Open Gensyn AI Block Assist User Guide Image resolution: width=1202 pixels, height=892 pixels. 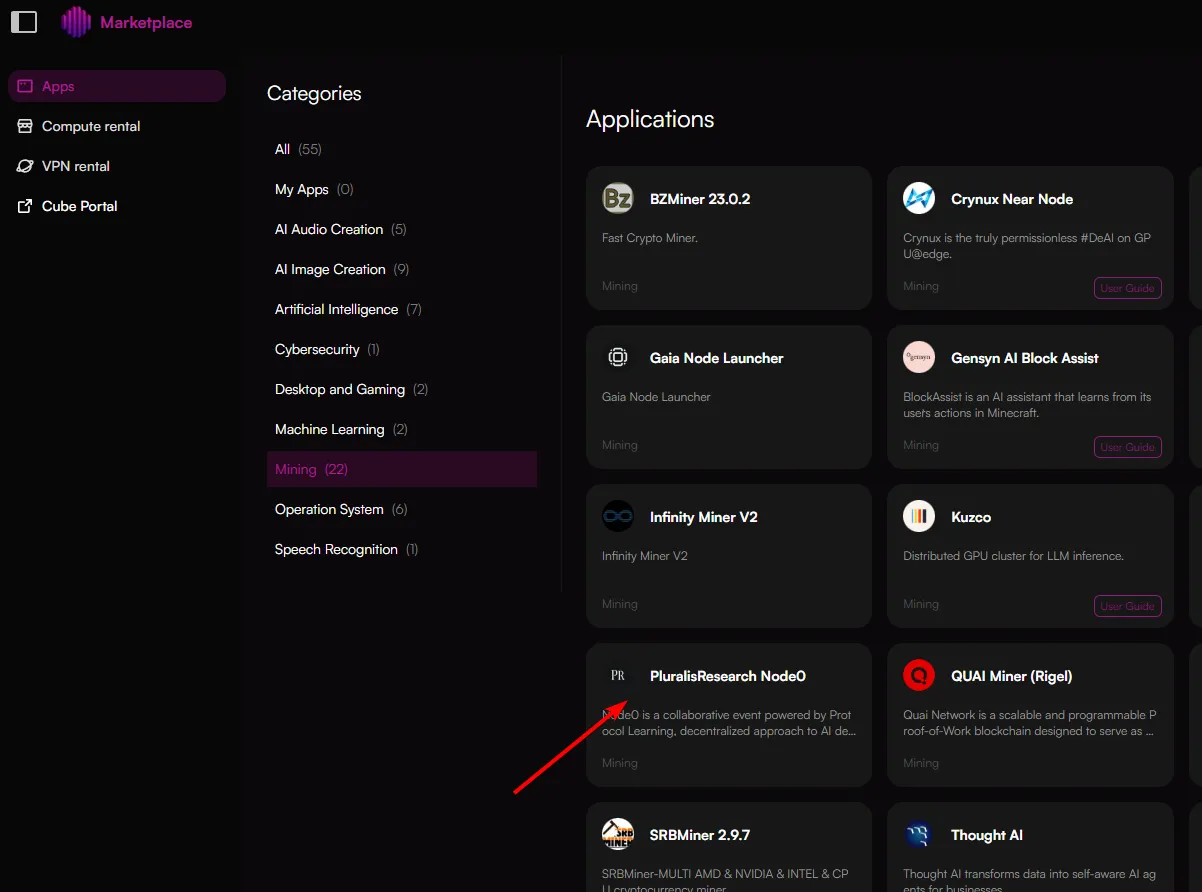pos(1128,447)
